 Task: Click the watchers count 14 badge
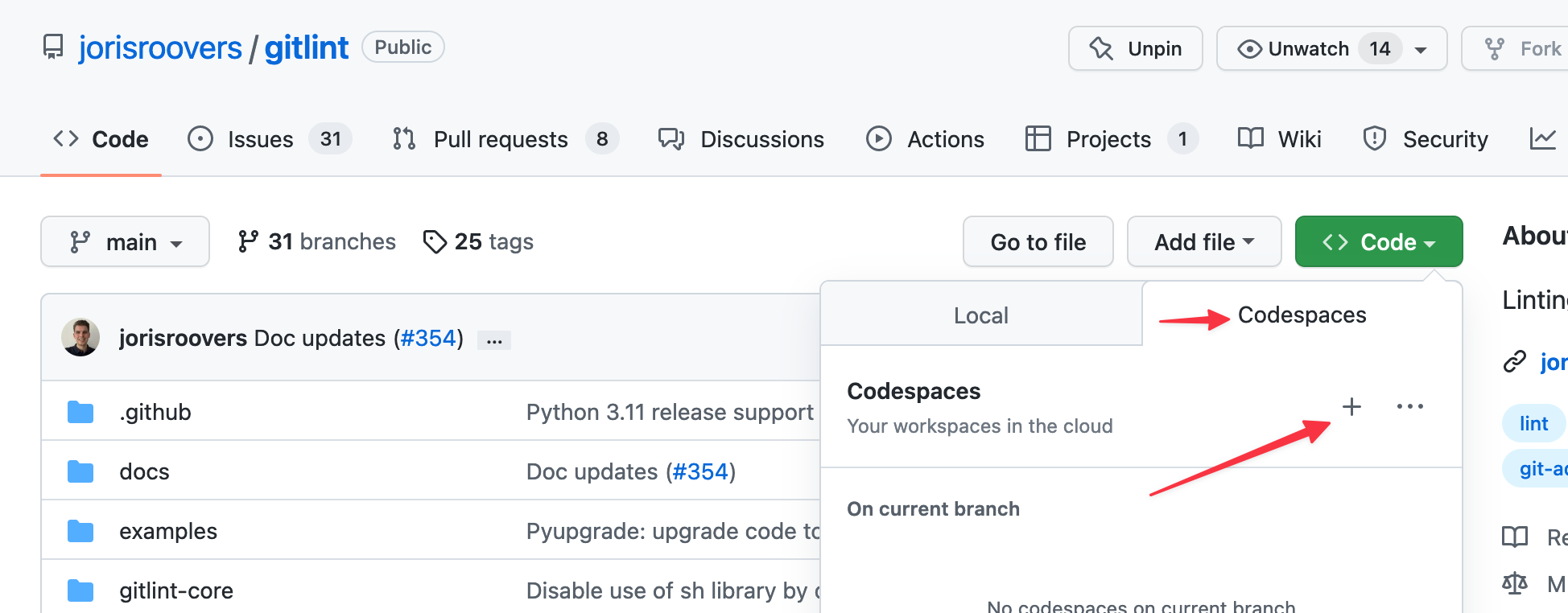coord(1380,48)
